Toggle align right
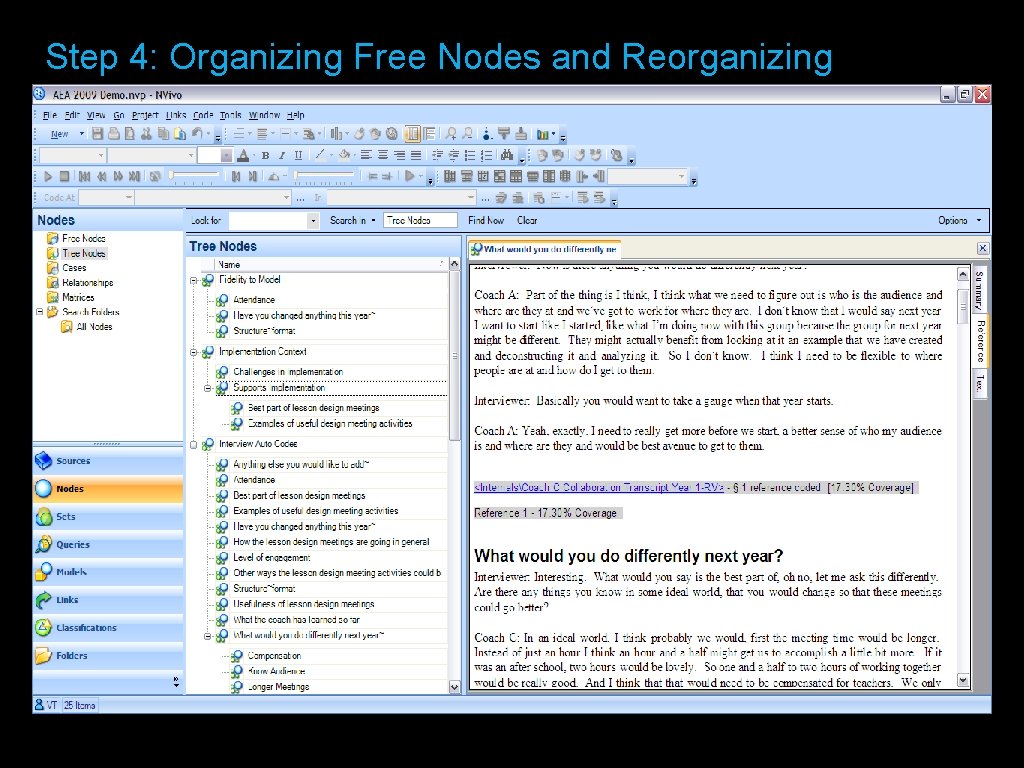The height and width of the screenshot is (768, 1024). [x=399, y=155]
